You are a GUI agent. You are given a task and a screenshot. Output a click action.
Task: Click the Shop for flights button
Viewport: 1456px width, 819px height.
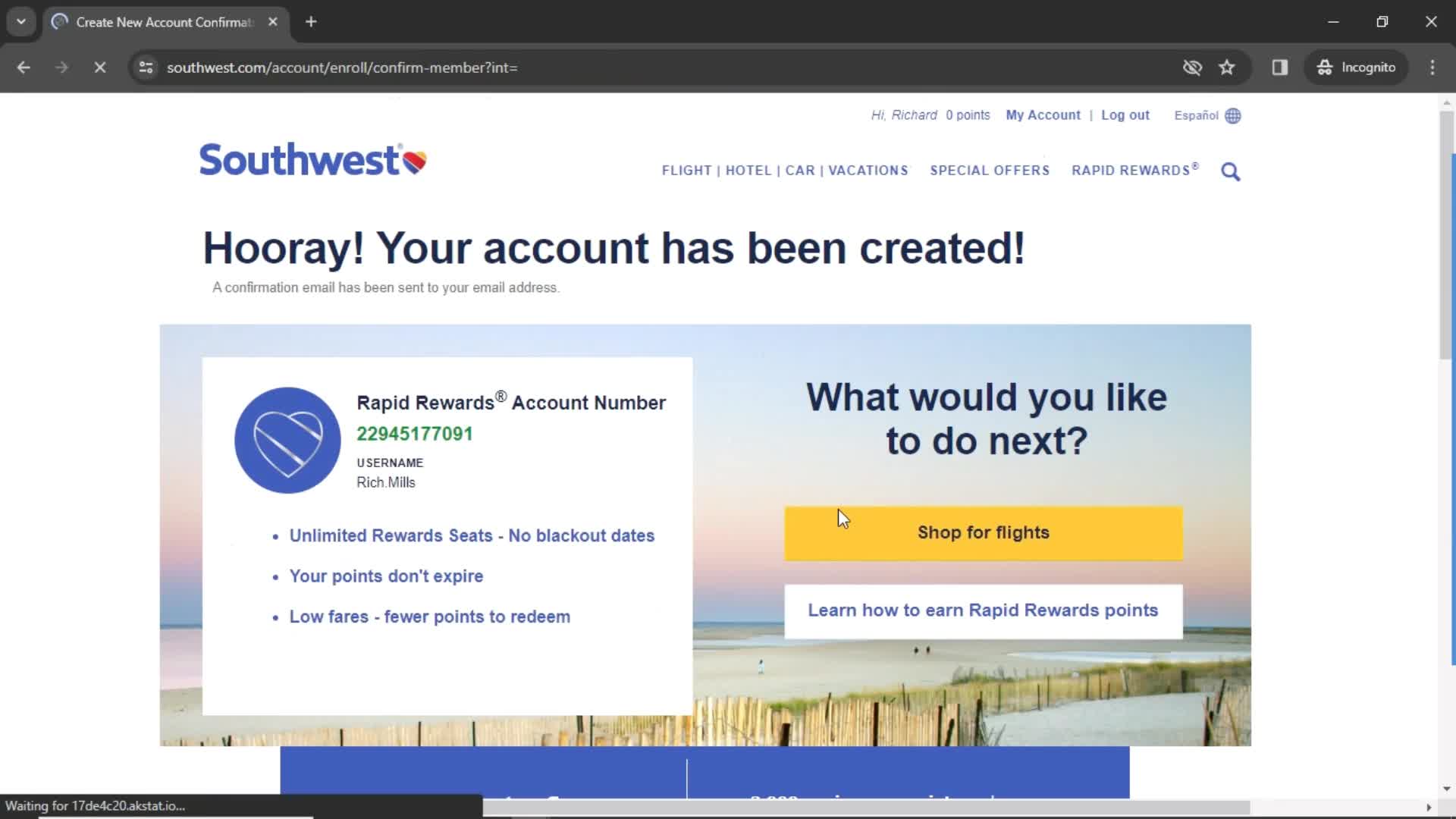pyautogui.click(x=983, y=532)
